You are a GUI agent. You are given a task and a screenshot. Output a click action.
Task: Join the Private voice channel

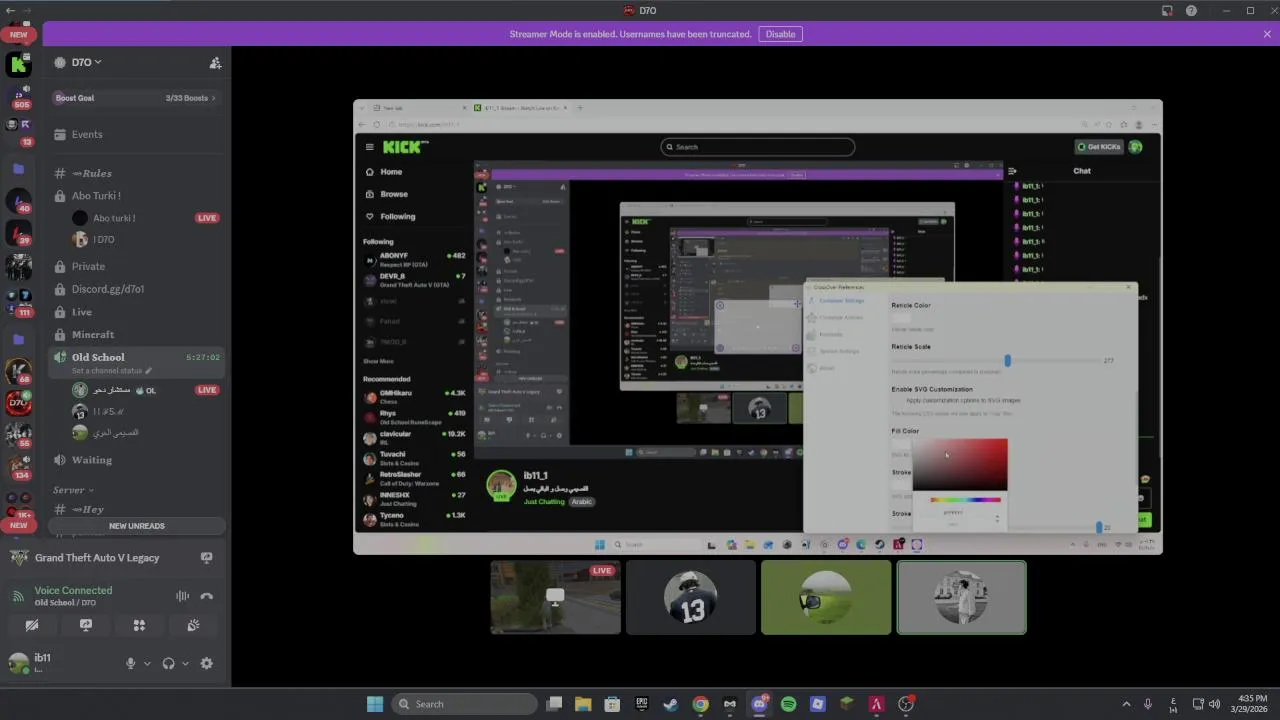click(x=138, y=266)
